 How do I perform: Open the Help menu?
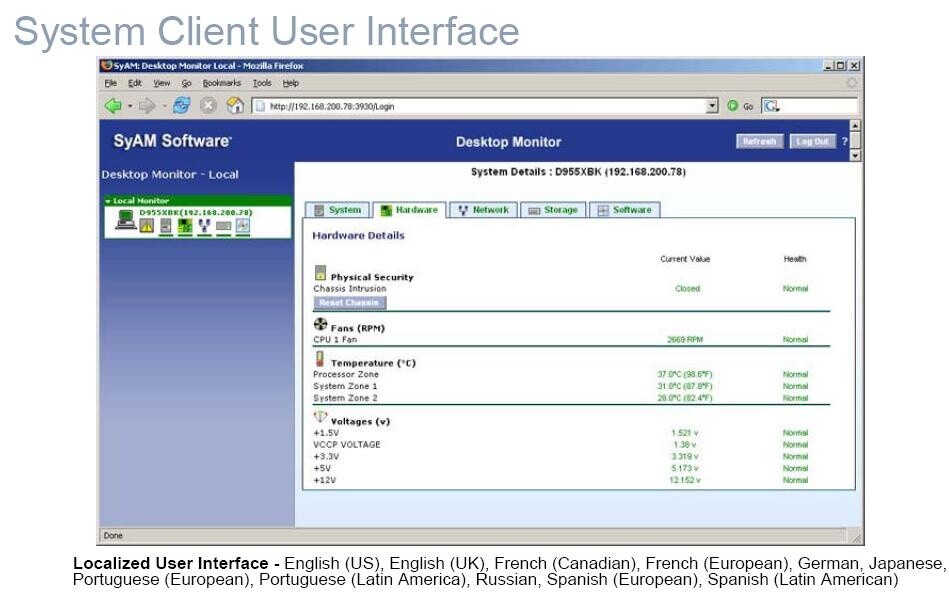point(291,83)
